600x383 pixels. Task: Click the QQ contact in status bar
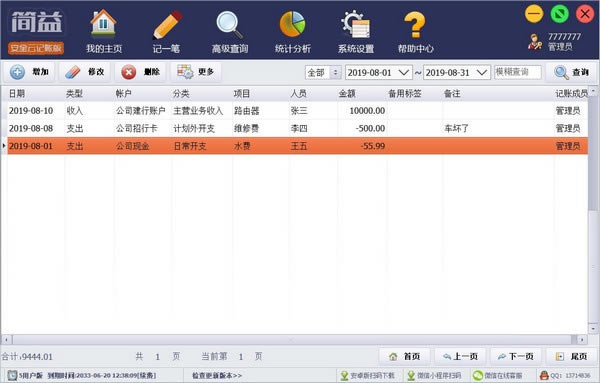tap(565, 376)
